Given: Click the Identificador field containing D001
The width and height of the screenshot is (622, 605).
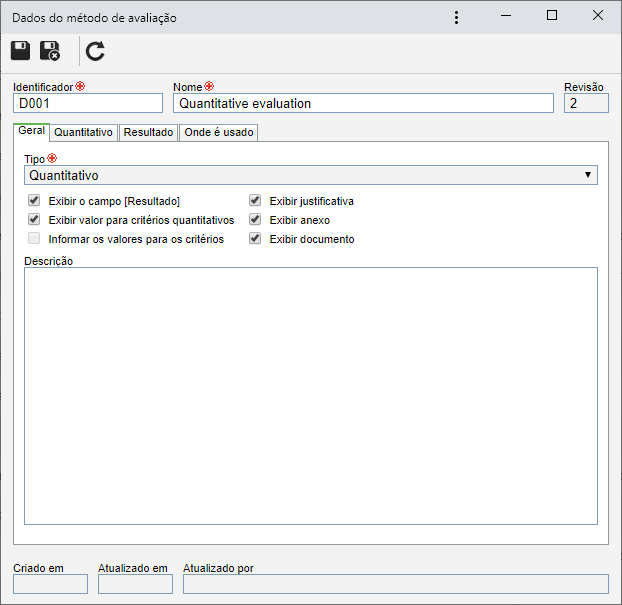Looking at the screenshot, I should coord(88,104).
